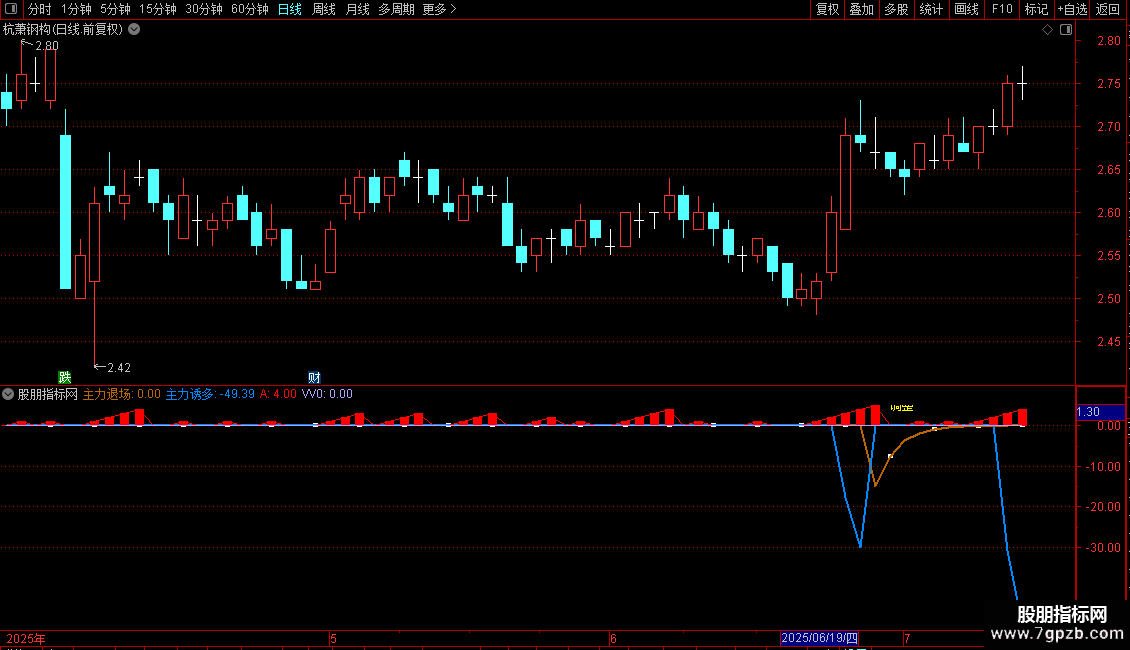The image size is (1130, 650).
Task: Click the green 跌 marker icon
Action: [65, 378]
